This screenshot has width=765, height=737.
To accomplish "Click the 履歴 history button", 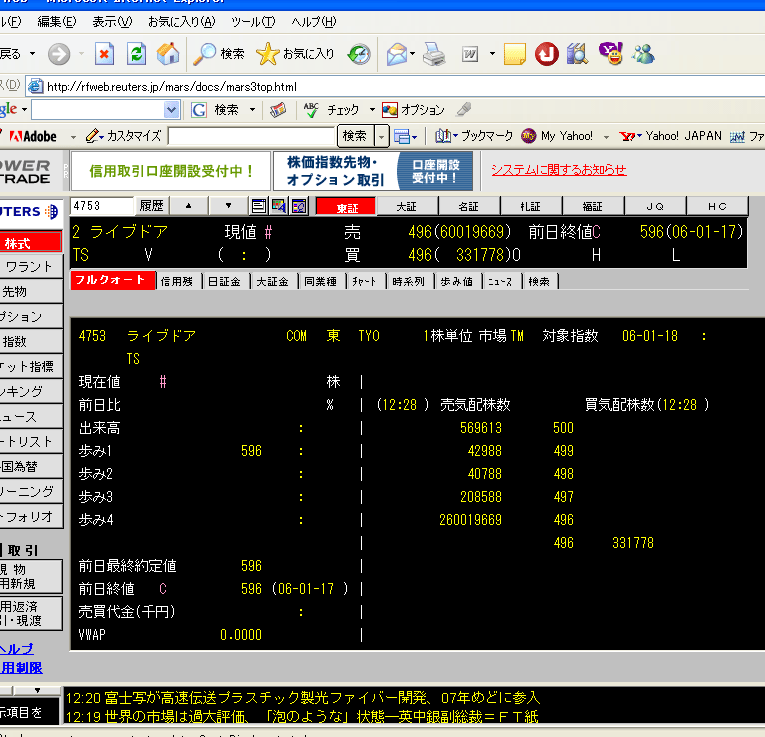I will pyautogui.click(x=151, y=206).
